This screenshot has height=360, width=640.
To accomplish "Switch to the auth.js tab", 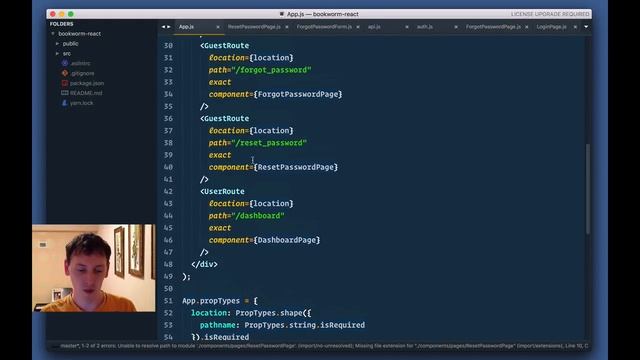I will [425, 27].
